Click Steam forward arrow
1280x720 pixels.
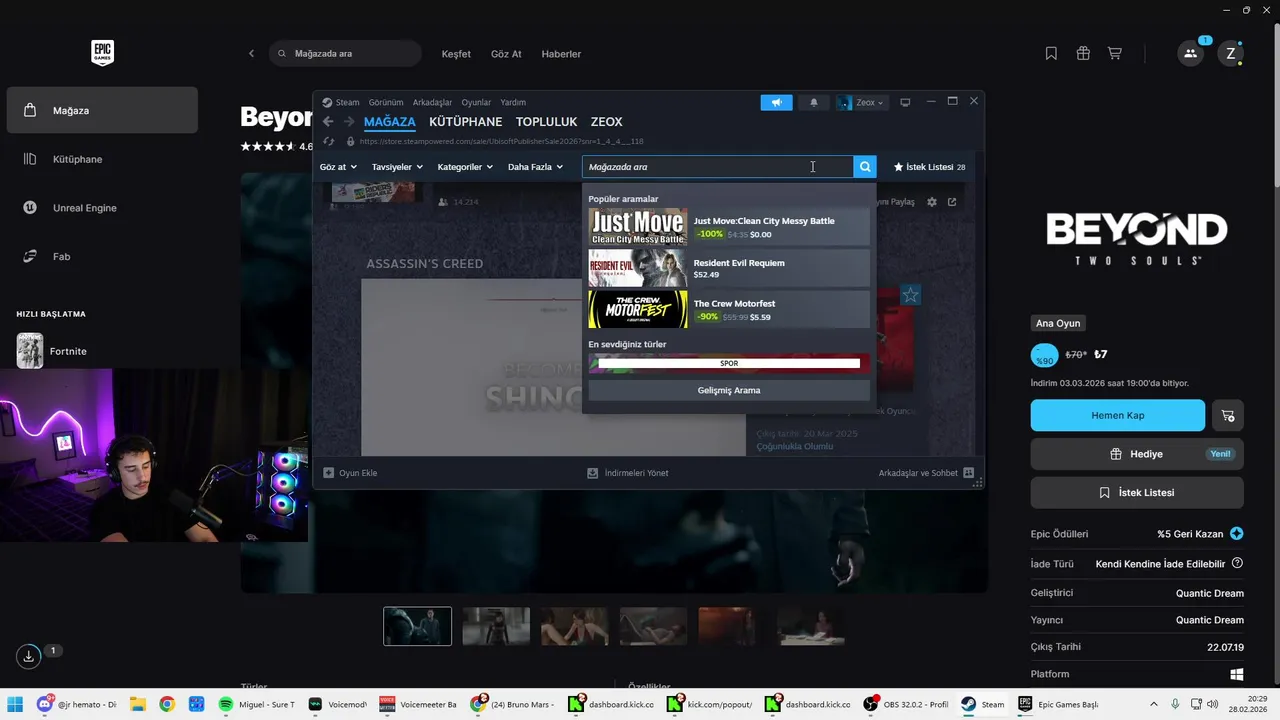349,122
